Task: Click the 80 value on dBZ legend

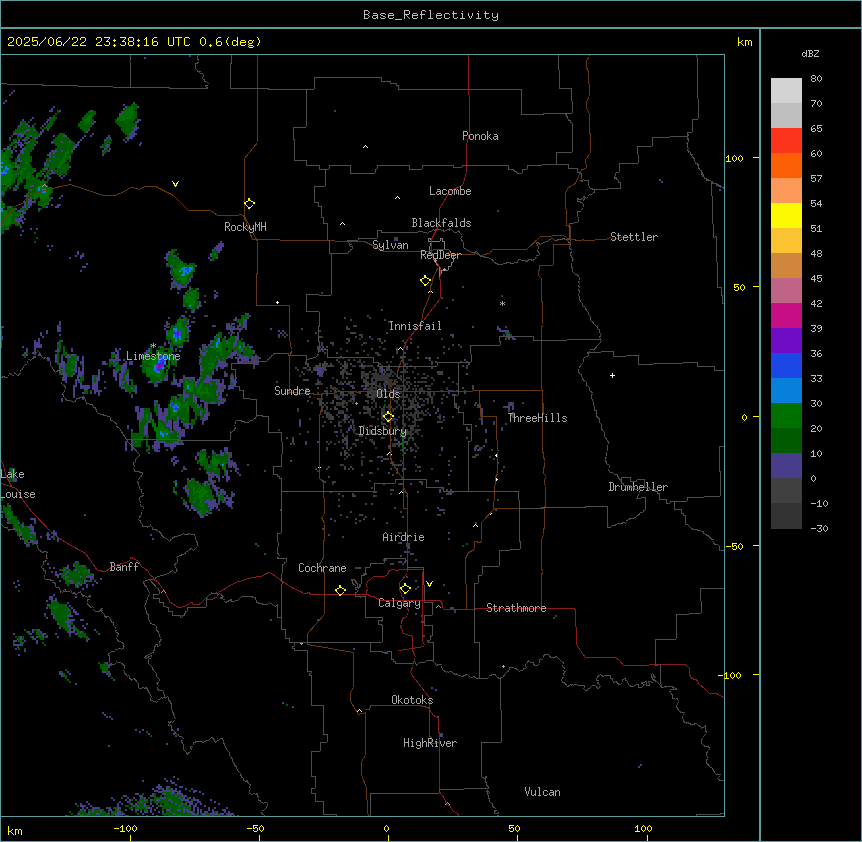Action: pyautogui.click(x=816, y=79)
